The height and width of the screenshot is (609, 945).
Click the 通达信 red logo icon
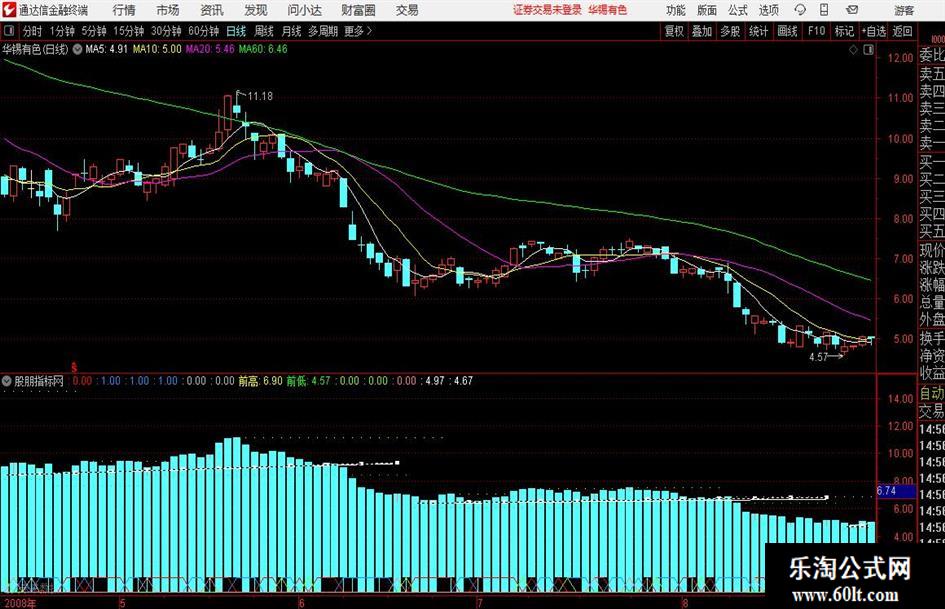point(9,10)
